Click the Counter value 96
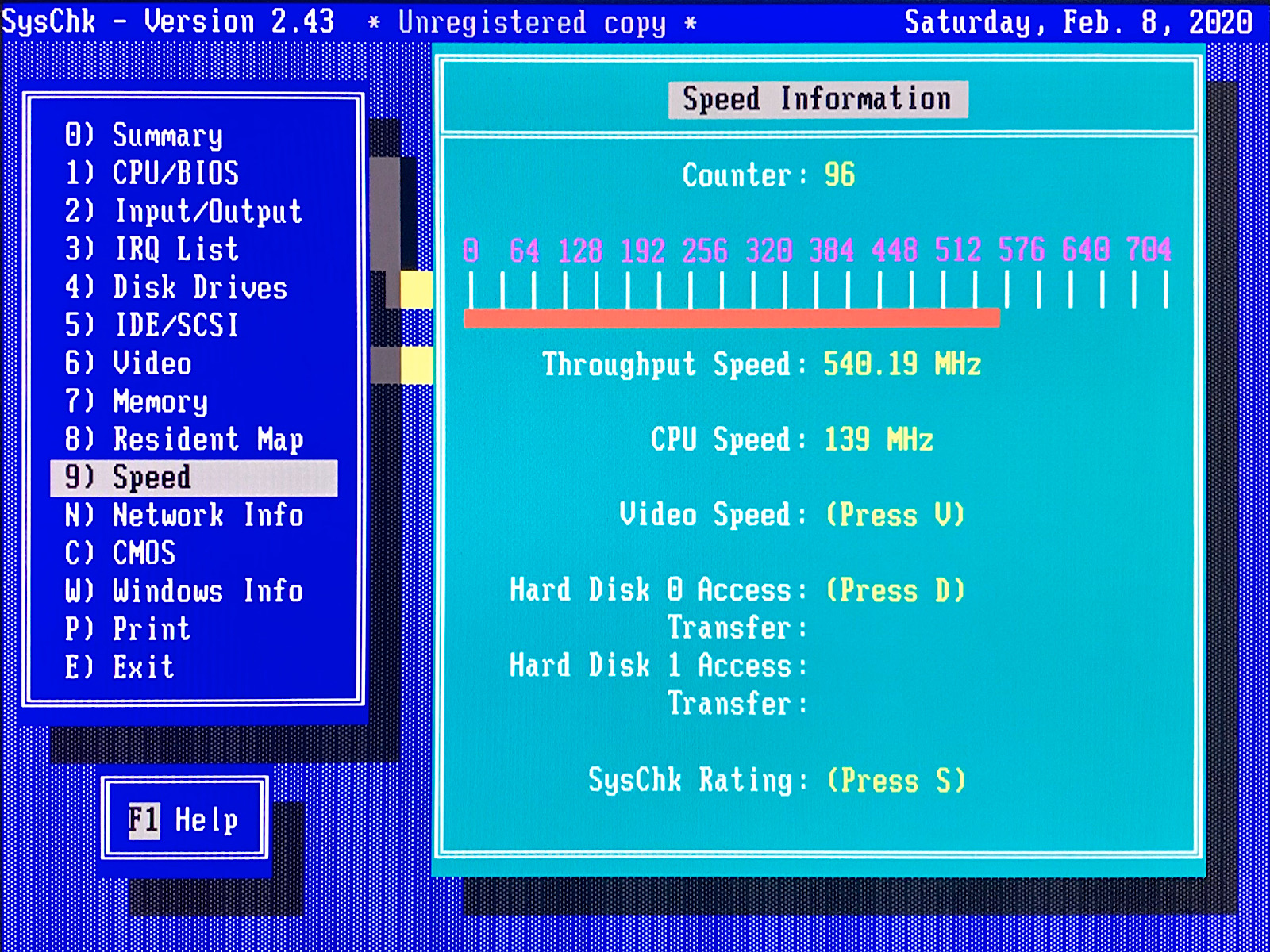The height and width of the screenshot is (952, 1270). pyautogui.click(x=840, y=175)
